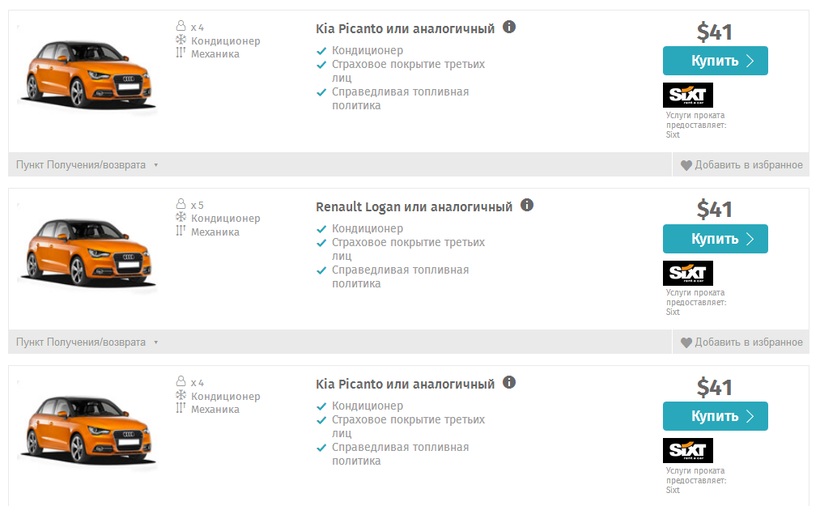Click the Sixt logo in Renault Logan listing
Viewport: 820px width, 506px height.
click(688, 274)
